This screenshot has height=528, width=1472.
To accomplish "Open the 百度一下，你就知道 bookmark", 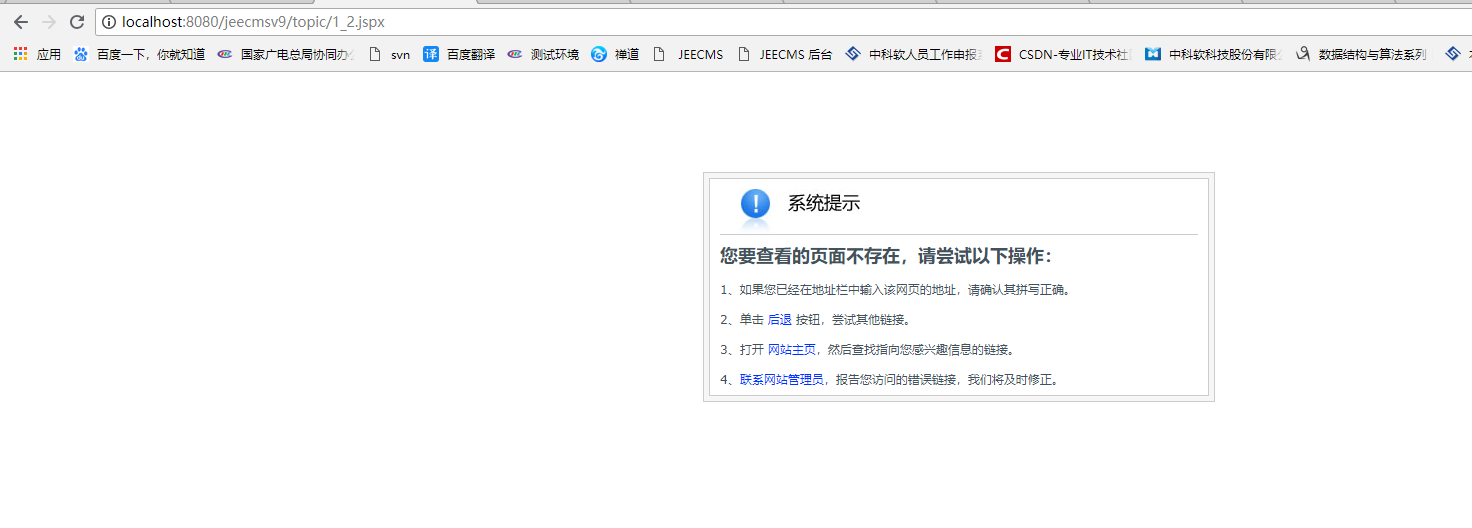I will 139,54.
